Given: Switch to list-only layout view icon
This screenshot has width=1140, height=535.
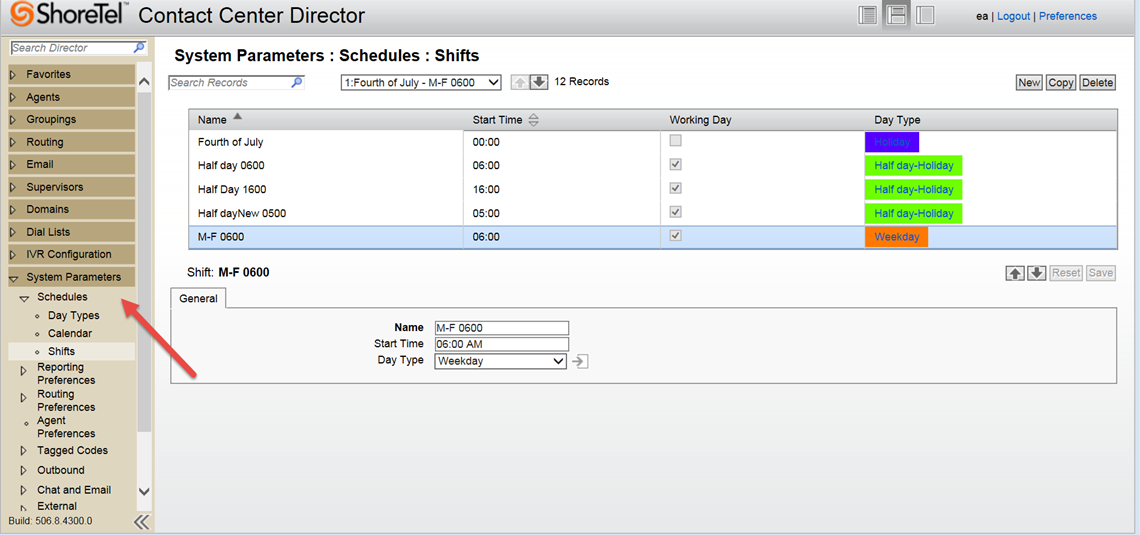Looking at the screenshot, I should coord(867,15).
